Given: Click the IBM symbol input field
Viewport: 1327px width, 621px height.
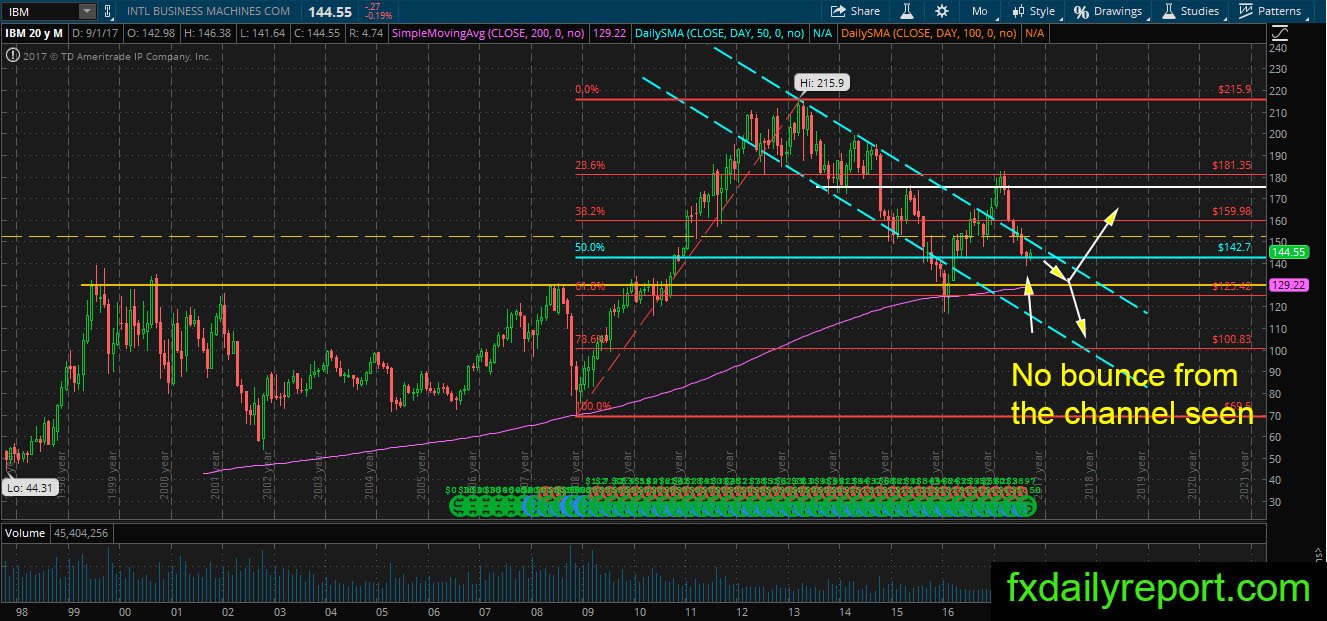Looking at the screenshot, I should click(41, 11).
